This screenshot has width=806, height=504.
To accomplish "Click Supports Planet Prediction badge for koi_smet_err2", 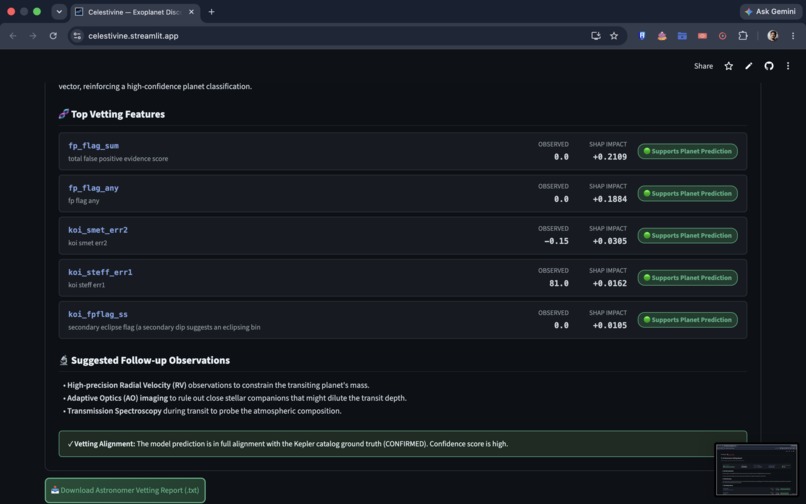I will [688, 236].
